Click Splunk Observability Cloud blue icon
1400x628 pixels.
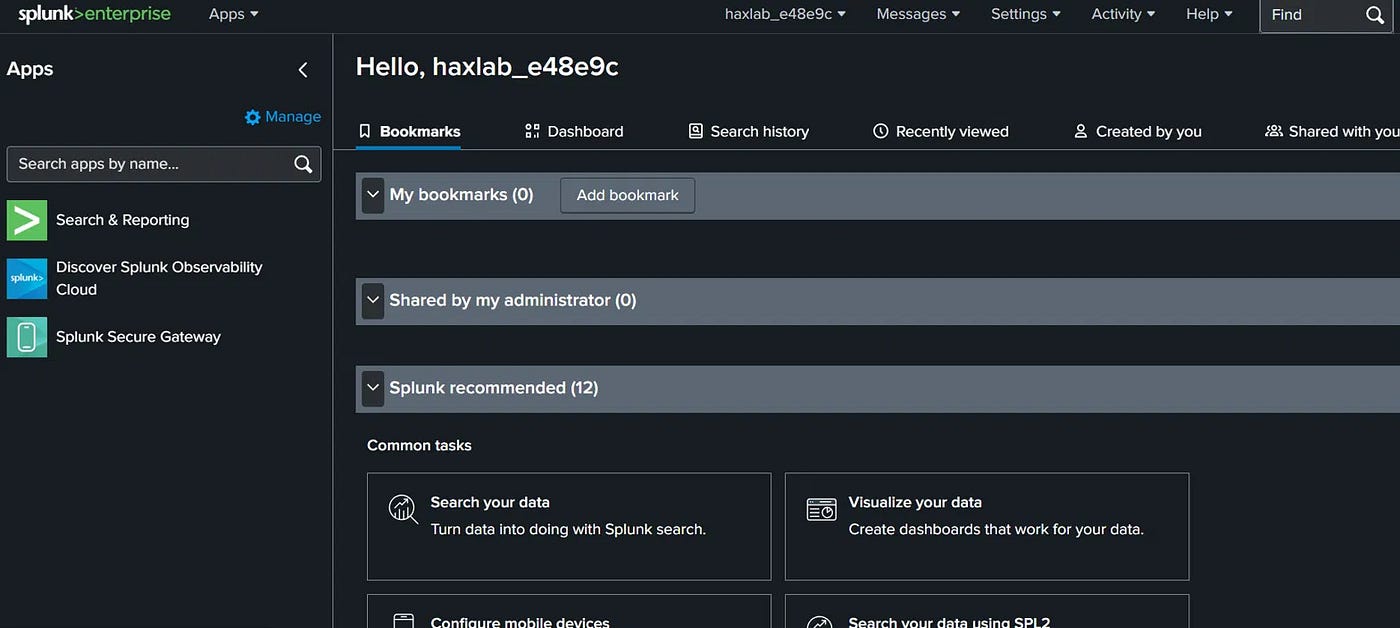(27, 279)
